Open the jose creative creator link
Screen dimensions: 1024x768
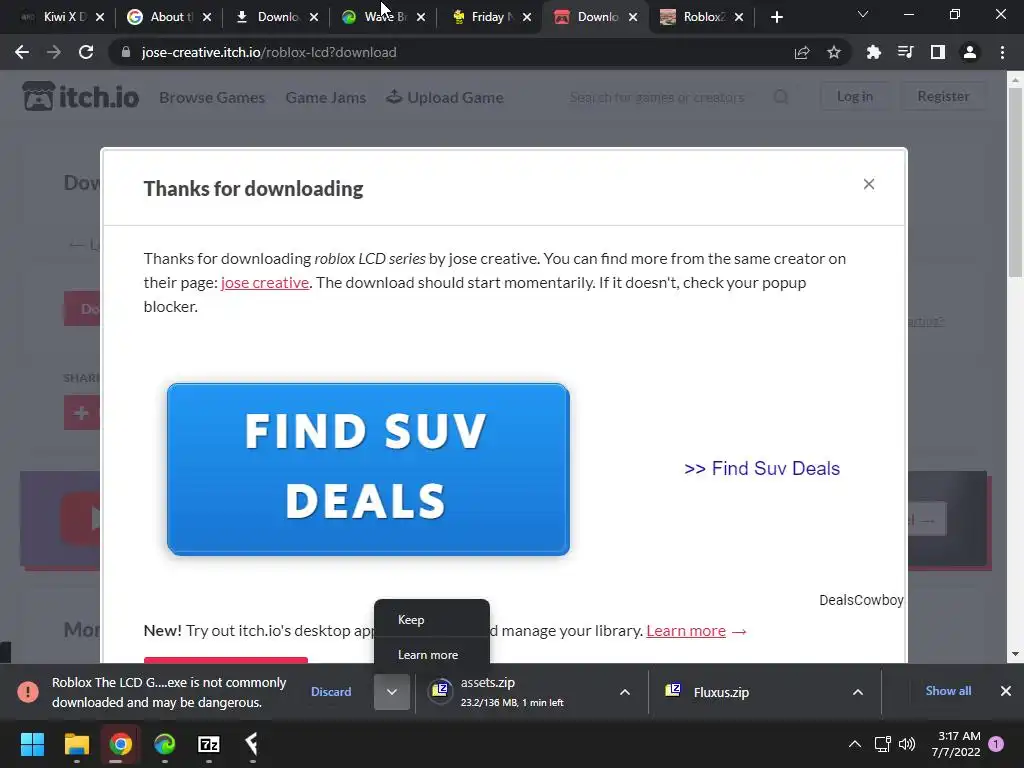click(265, 283)
